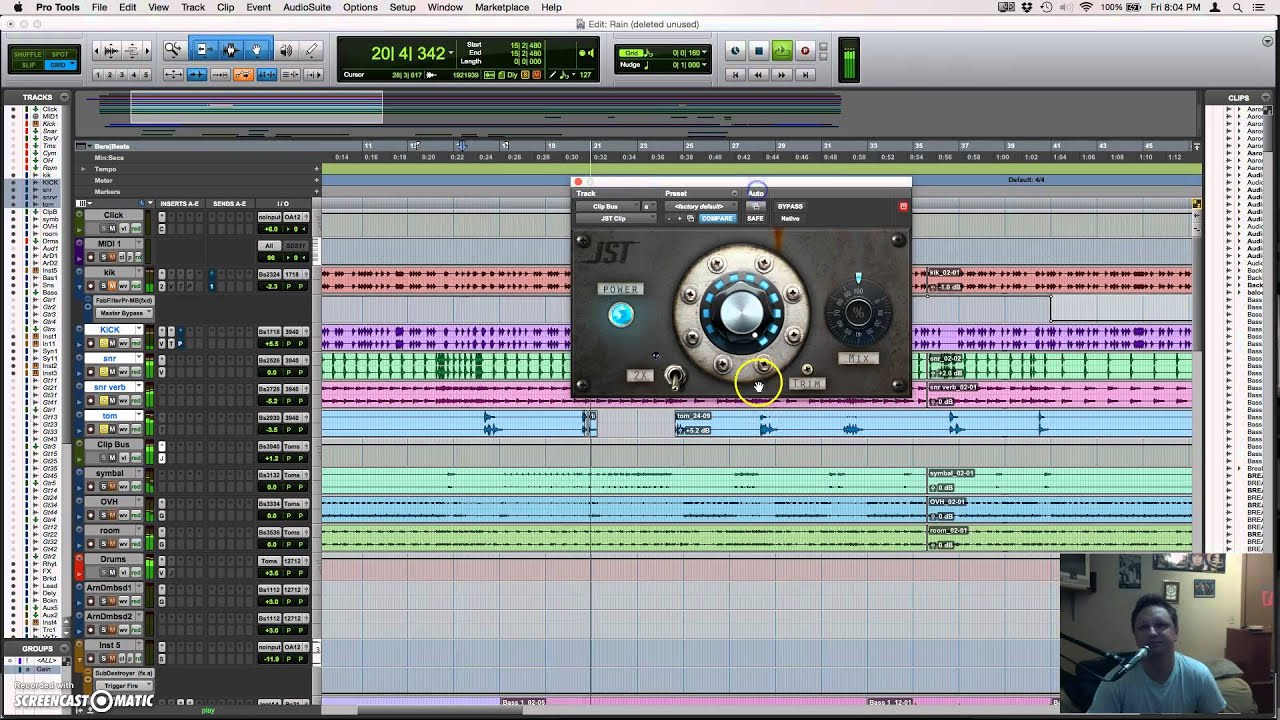Click the Stop transport button
1280x720 pixels.
759,51
